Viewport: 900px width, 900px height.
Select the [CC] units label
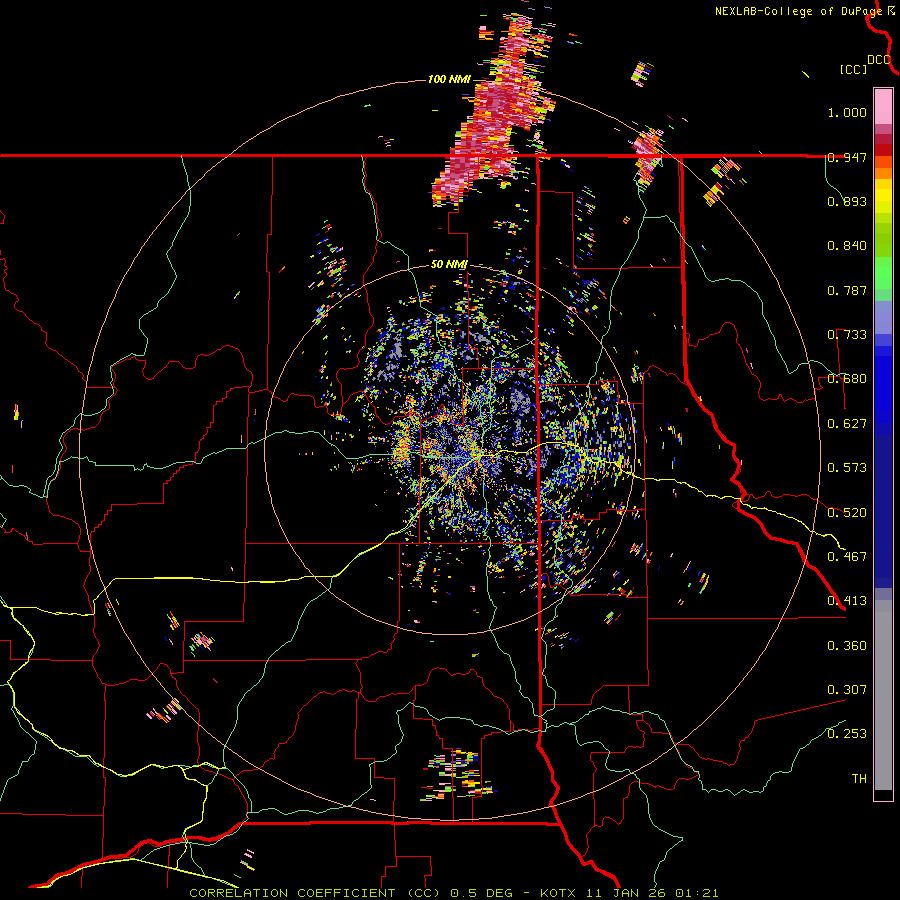click(x=853, y=69)
